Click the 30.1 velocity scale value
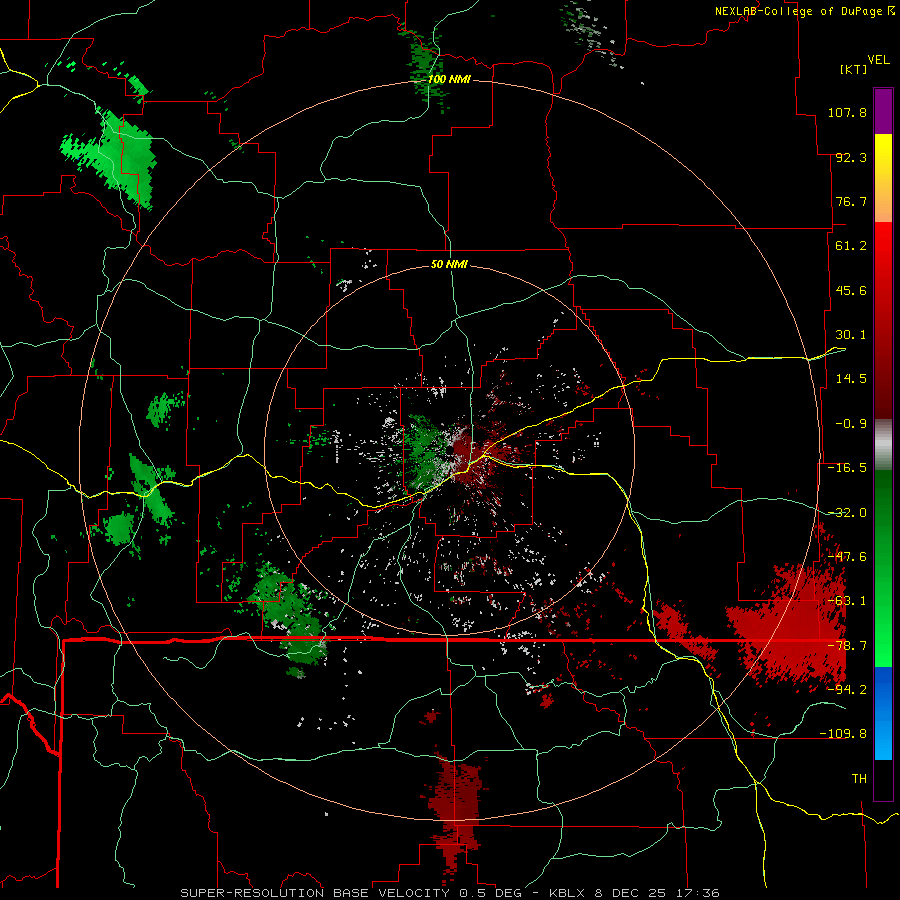 [851, 335]
